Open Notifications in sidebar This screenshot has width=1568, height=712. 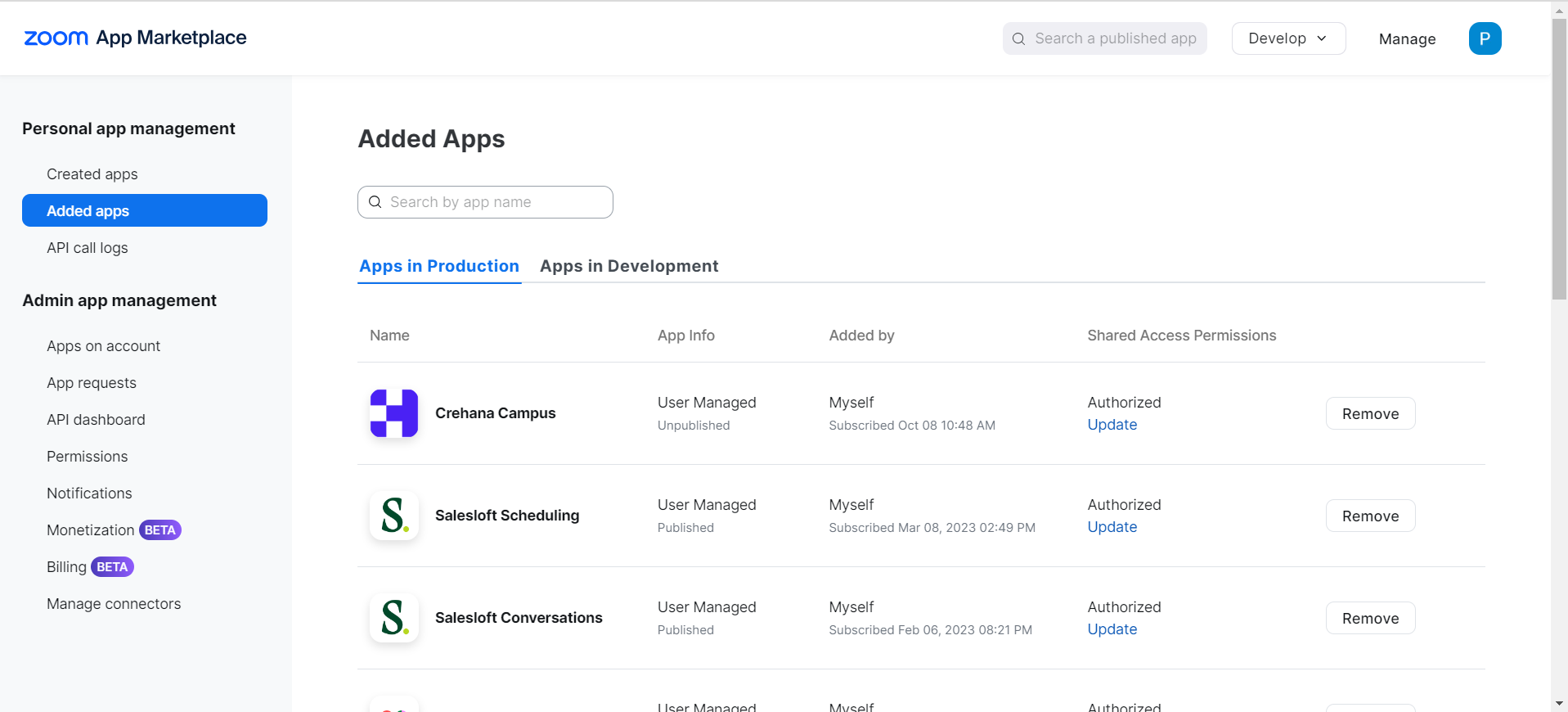(x=89, y=493)
